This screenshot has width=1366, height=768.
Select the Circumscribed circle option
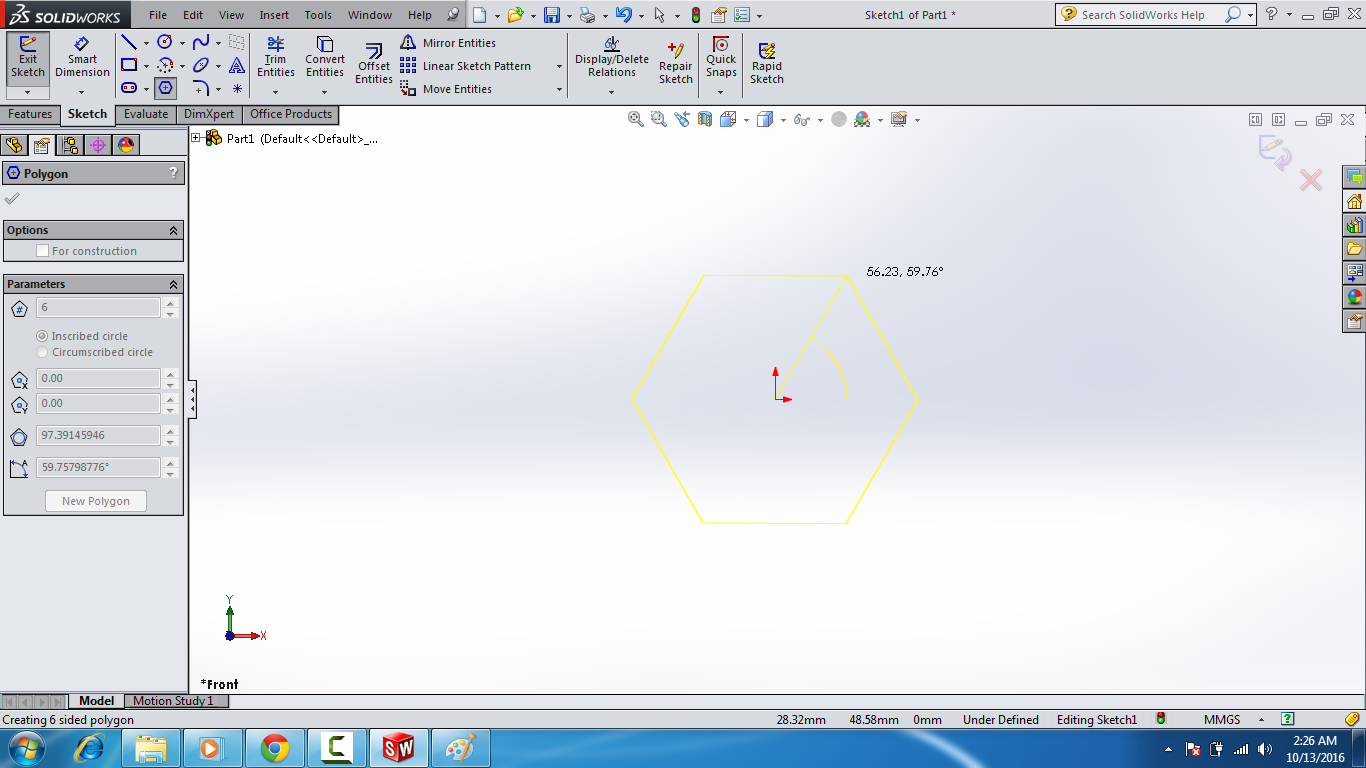click(42, 352)
